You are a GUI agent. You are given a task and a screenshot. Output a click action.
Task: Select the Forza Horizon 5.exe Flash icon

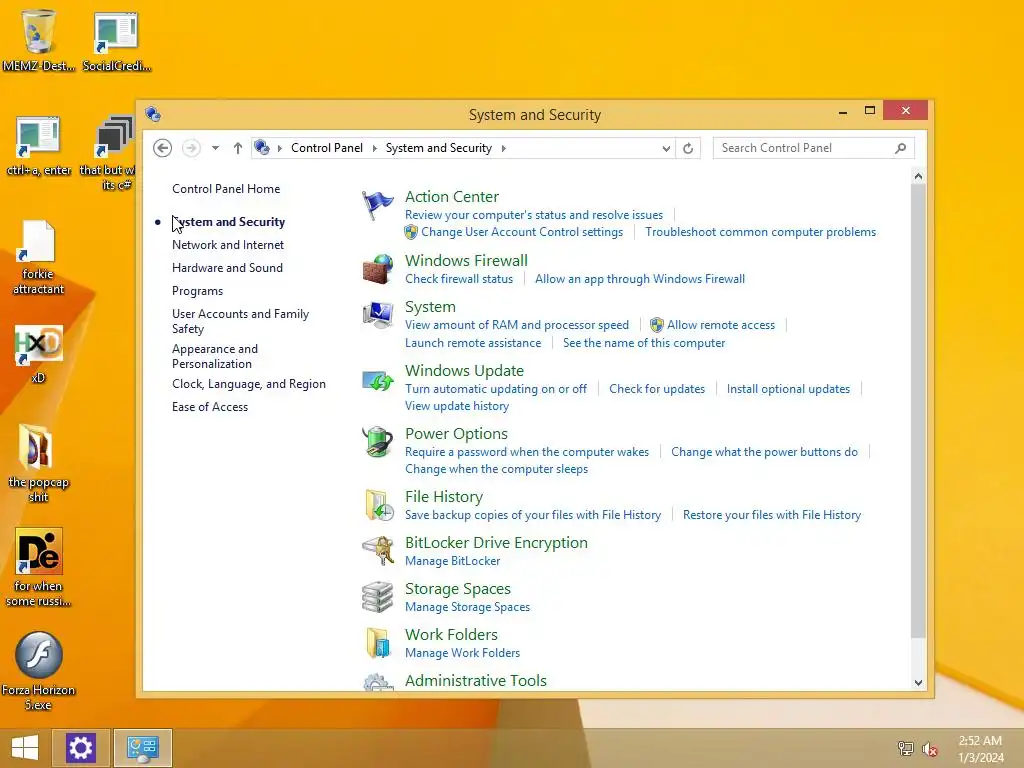click(x=39, y=671)
